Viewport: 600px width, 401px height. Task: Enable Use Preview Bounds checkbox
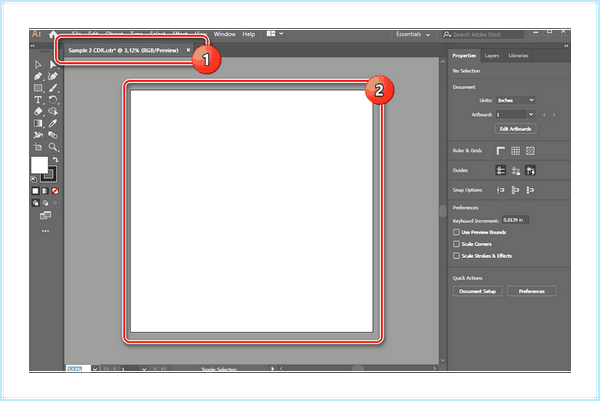(456, 232)
